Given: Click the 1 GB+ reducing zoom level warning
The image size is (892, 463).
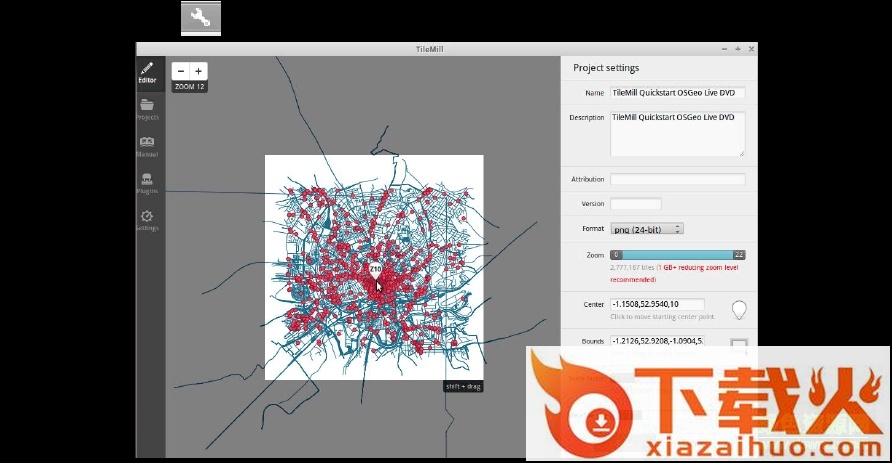Looking at the screenshot, I should (x=674, y=274).
